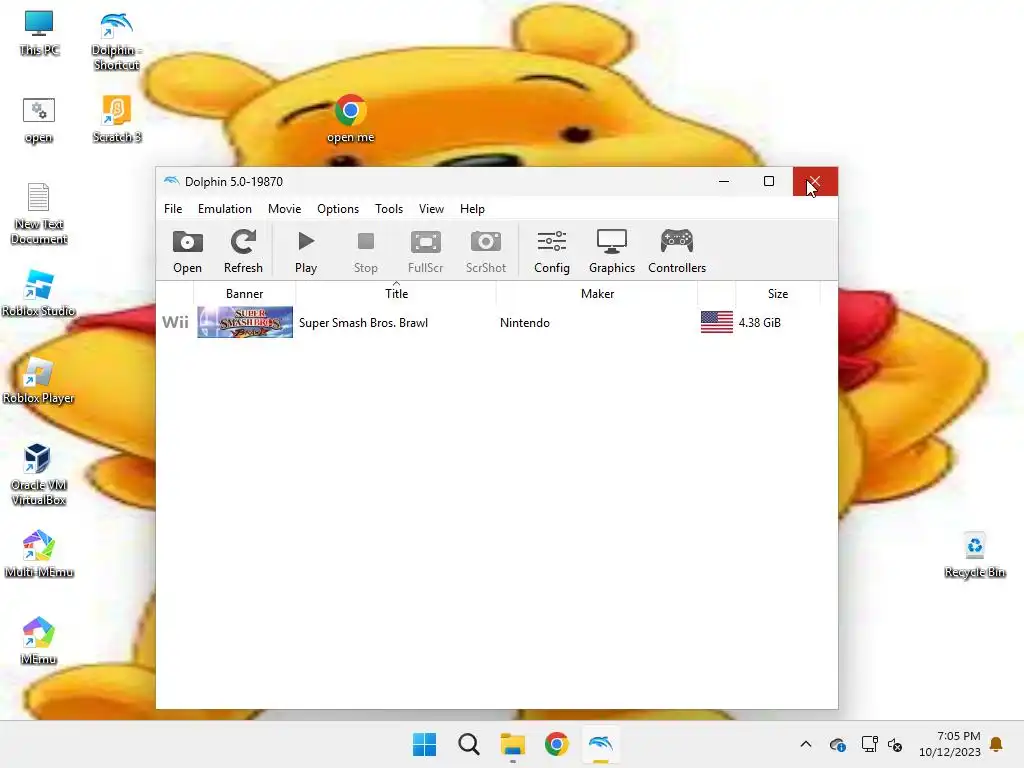Click the network display tray icon
The width and height of the screenshot is (1024, 768).
click(x=869, y=744)
